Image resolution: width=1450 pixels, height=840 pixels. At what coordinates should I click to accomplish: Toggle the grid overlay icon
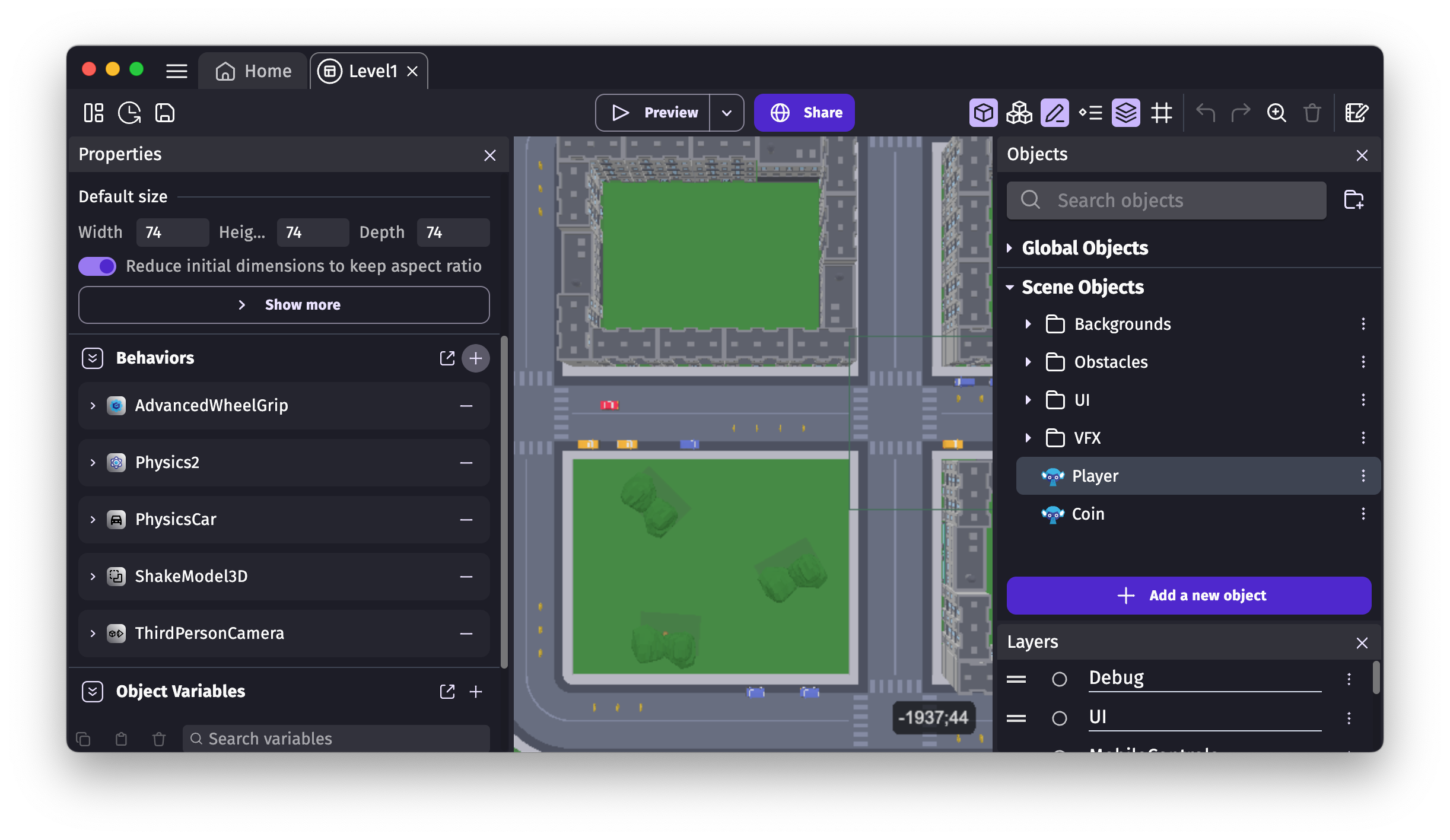click(1159, 112)
